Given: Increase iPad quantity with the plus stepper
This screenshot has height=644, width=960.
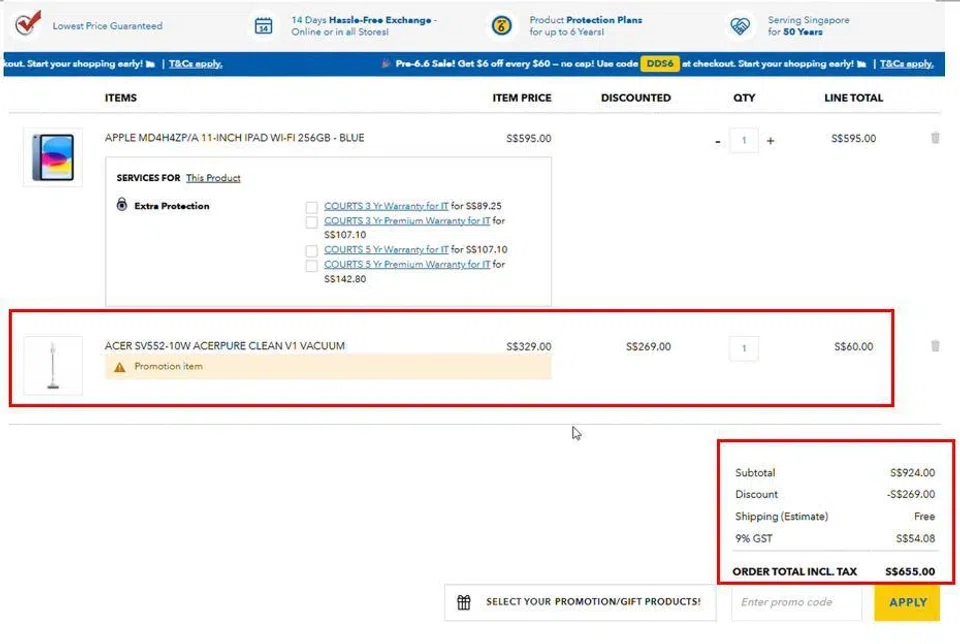Looking at the screenshot, I should [770, 141].
